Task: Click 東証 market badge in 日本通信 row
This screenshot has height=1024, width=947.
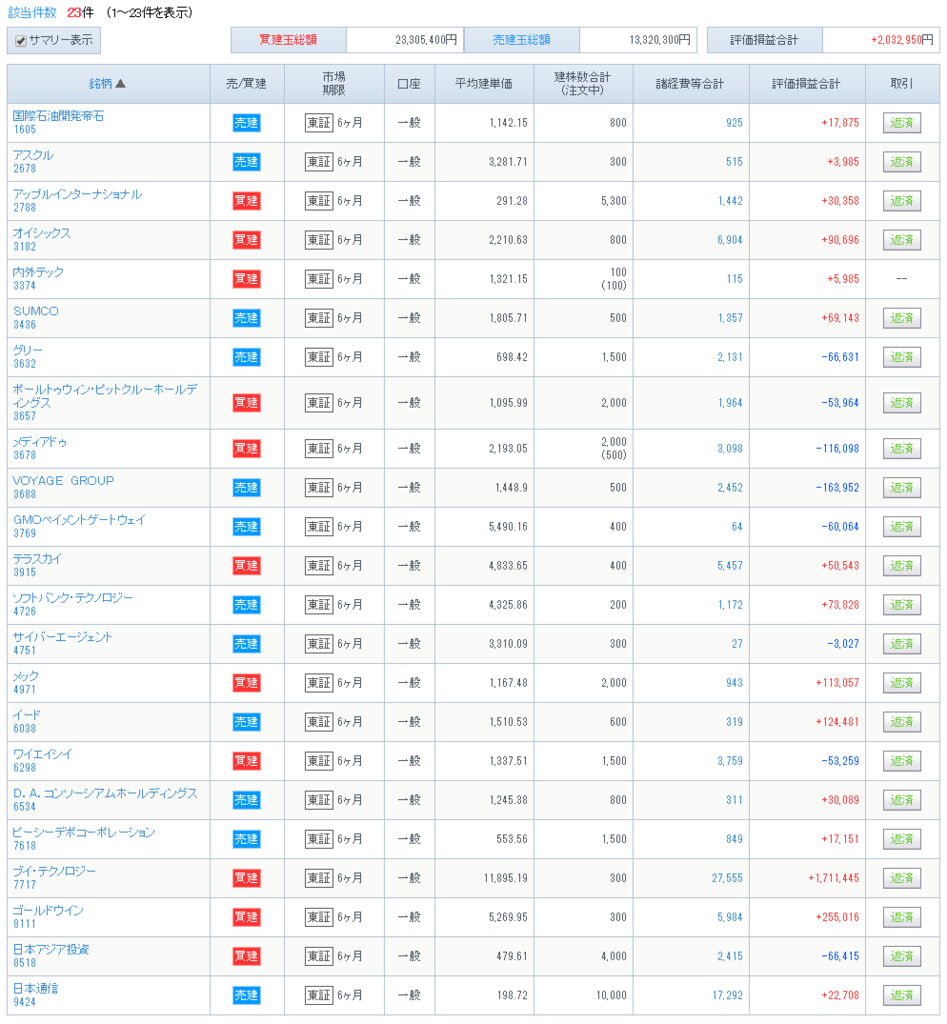Action: 319,995
